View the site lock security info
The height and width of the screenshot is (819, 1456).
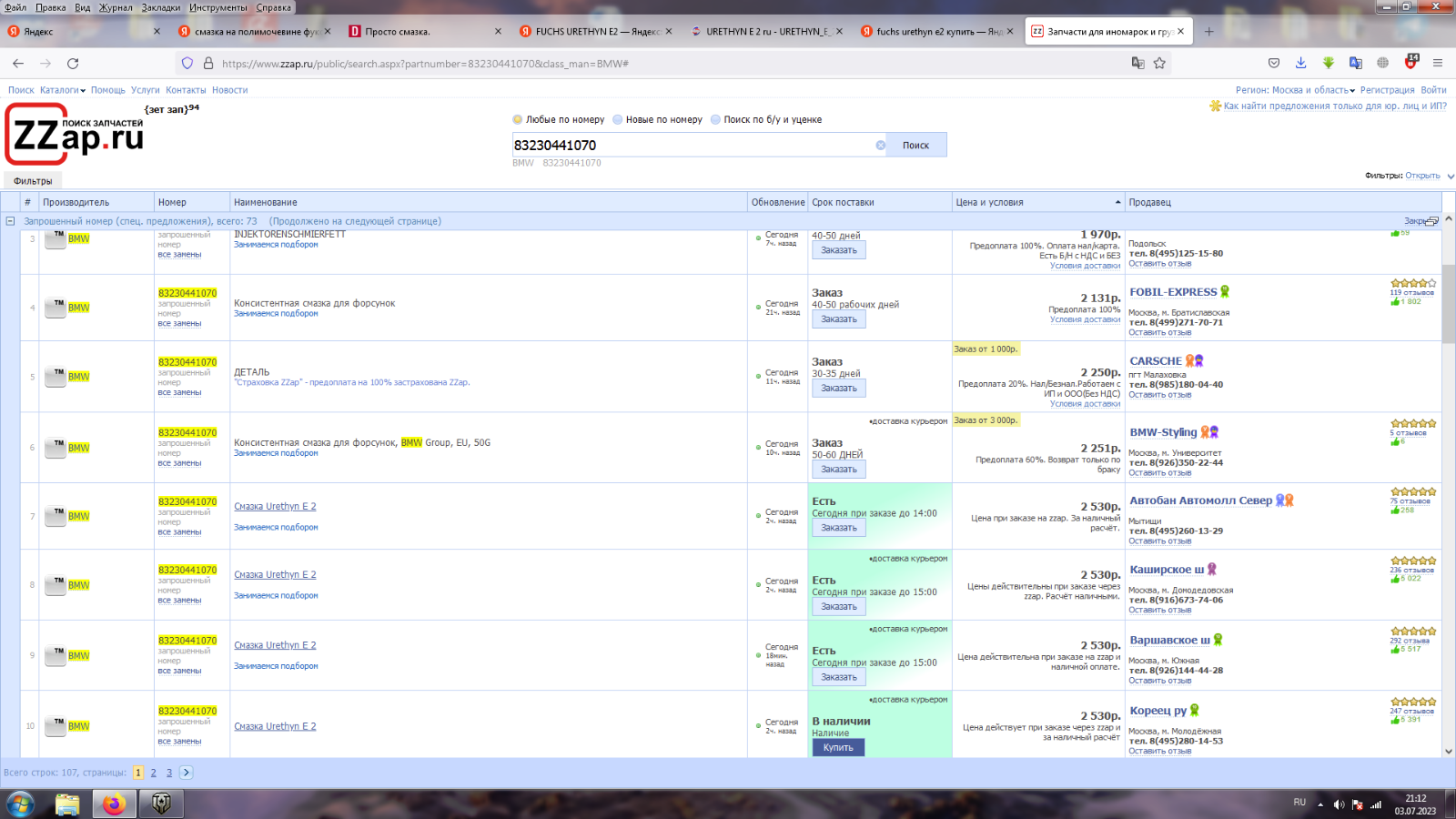pyautogui.click(x=208, y=64)
